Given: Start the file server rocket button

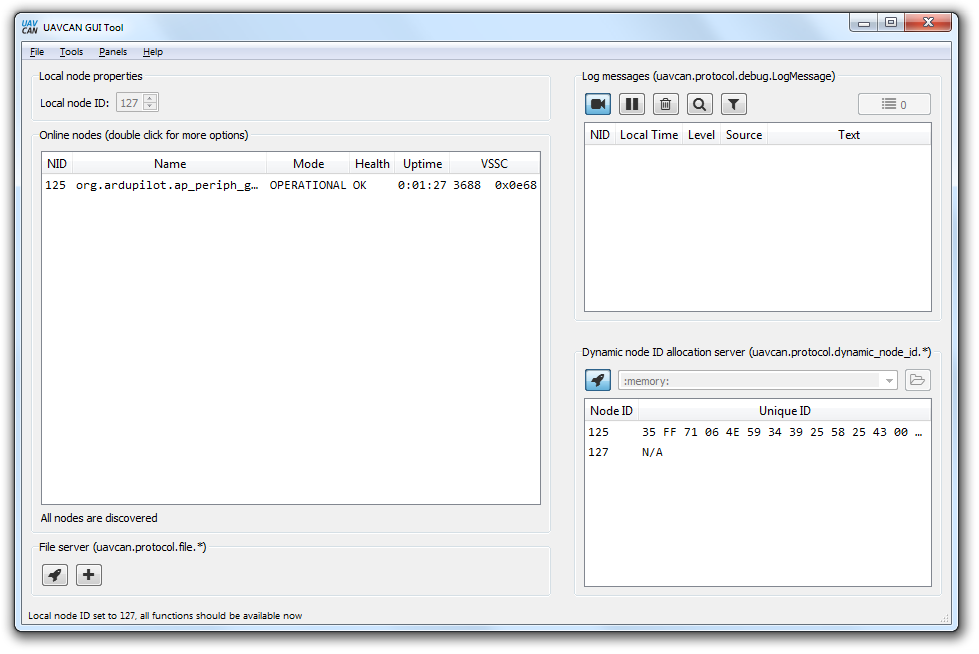Looking at the screenshot, I should pyautogui.click(x=55, y=575).
